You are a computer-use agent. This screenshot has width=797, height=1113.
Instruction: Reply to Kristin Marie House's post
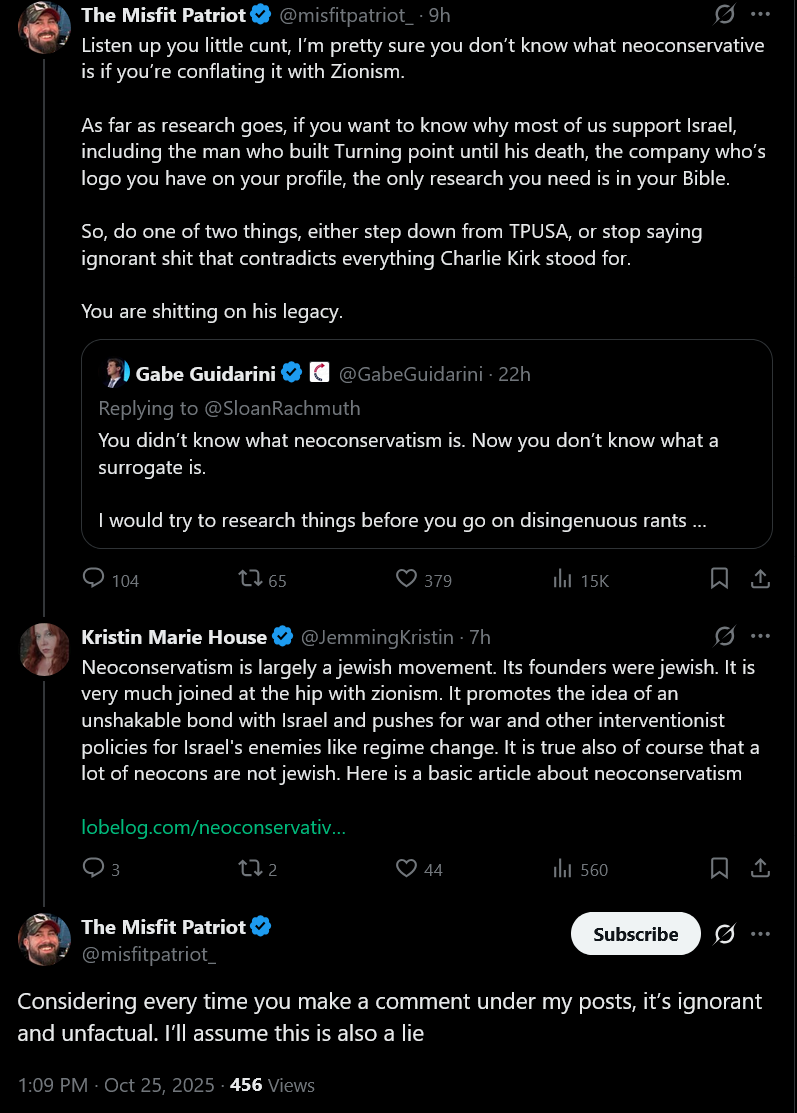coord(94,868)
